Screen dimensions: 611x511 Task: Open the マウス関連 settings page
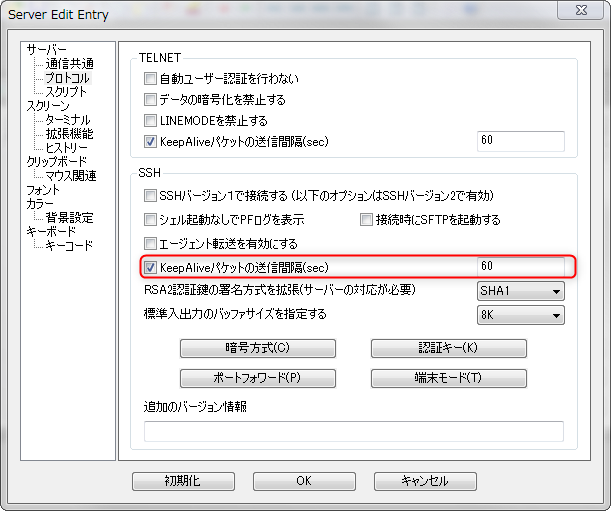tap(71, 176)
